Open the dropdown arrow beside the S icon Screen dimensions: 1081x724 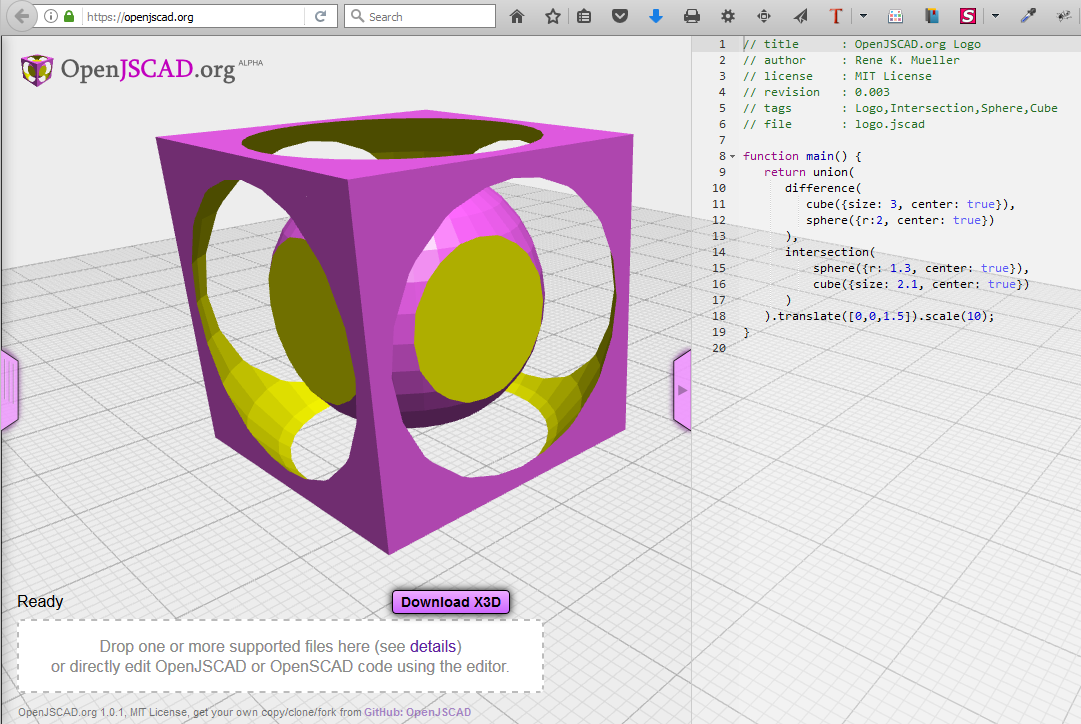[995, 16]
